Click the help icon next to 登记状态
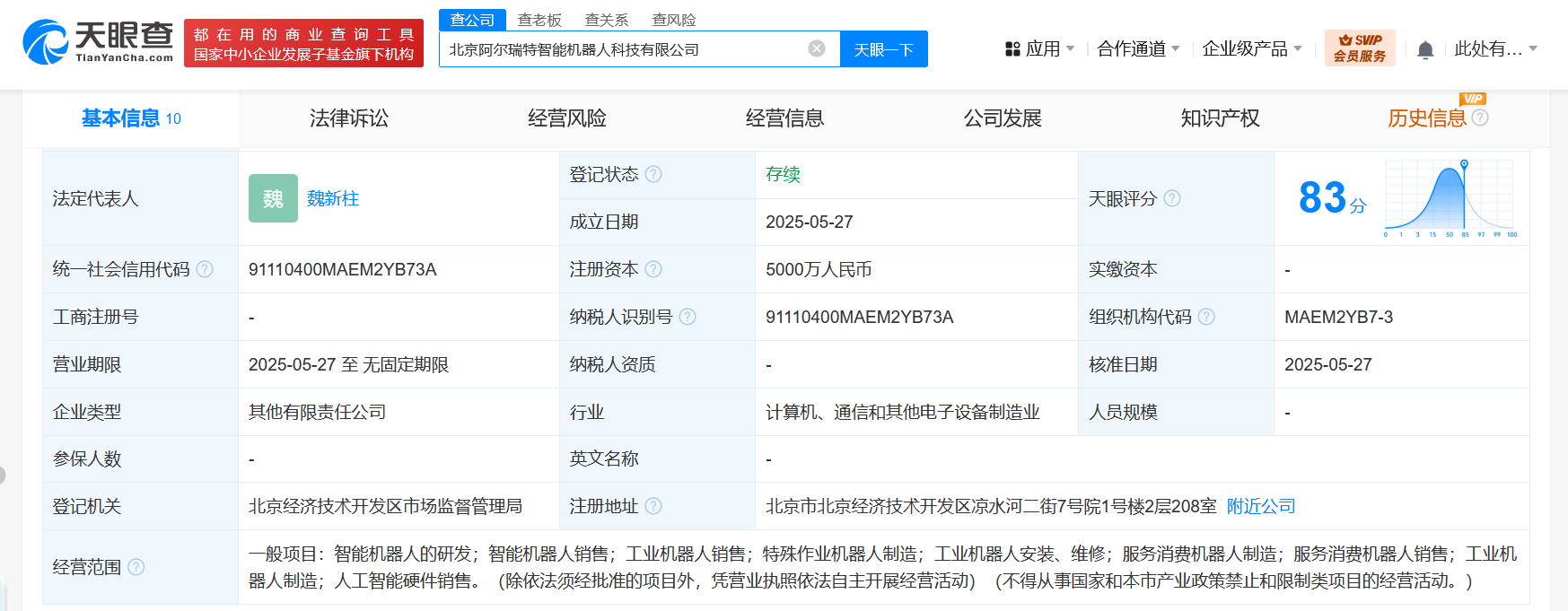 [653, 174]
